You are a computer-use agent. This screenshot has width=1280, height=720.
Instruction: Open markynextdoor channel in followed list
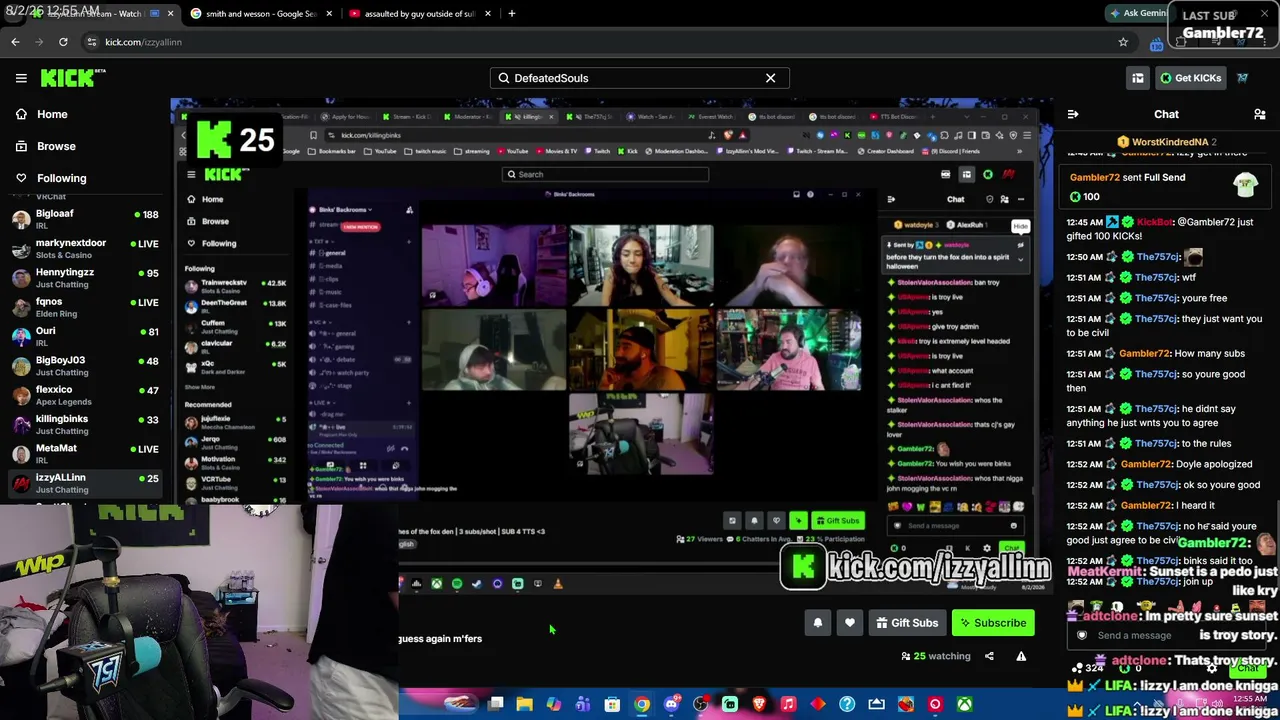(84, 248)
